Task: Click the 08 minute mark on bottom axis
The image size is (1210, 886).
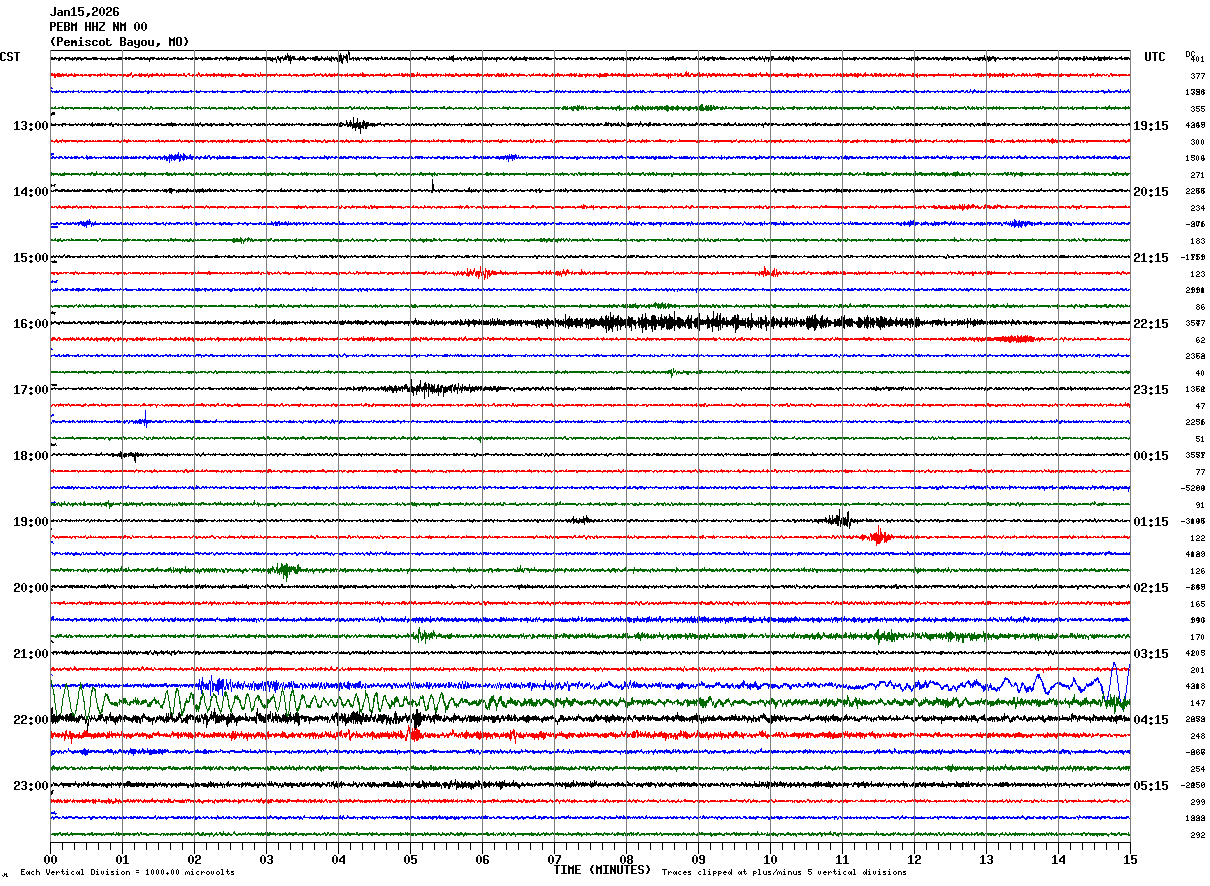Action: point(627,859)
